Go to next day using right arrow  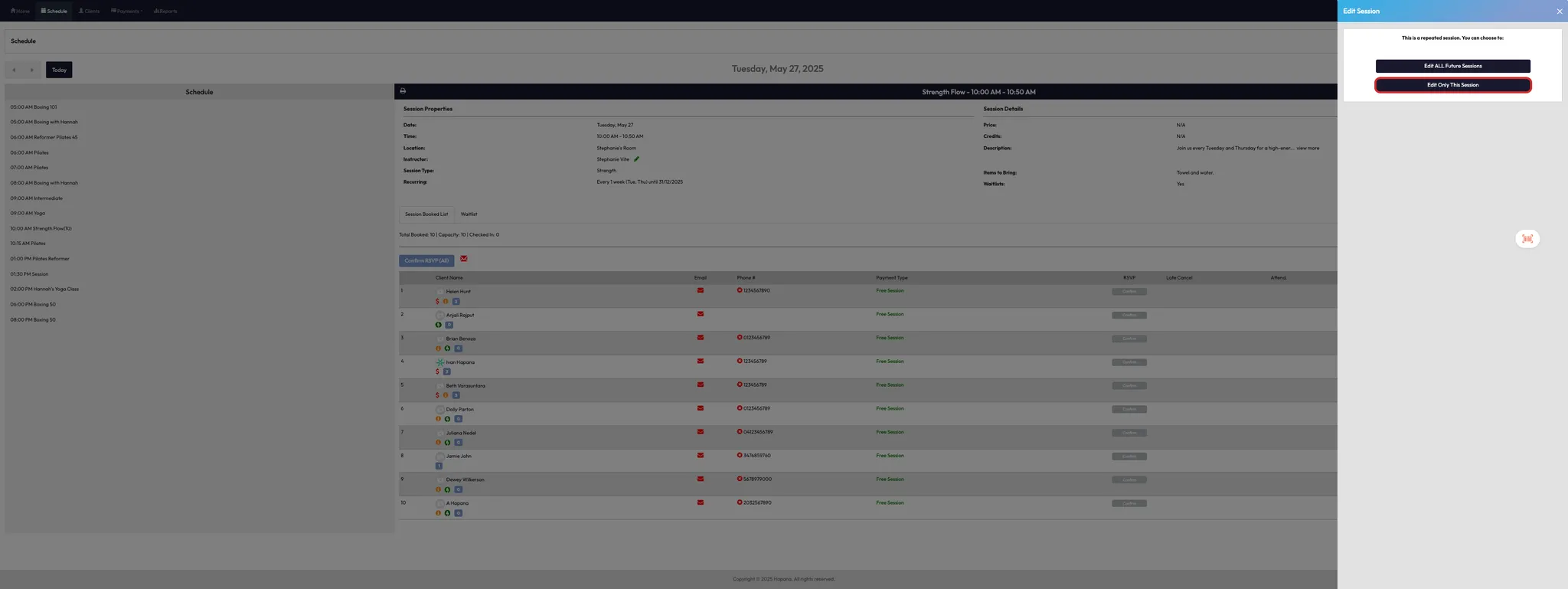32,70
